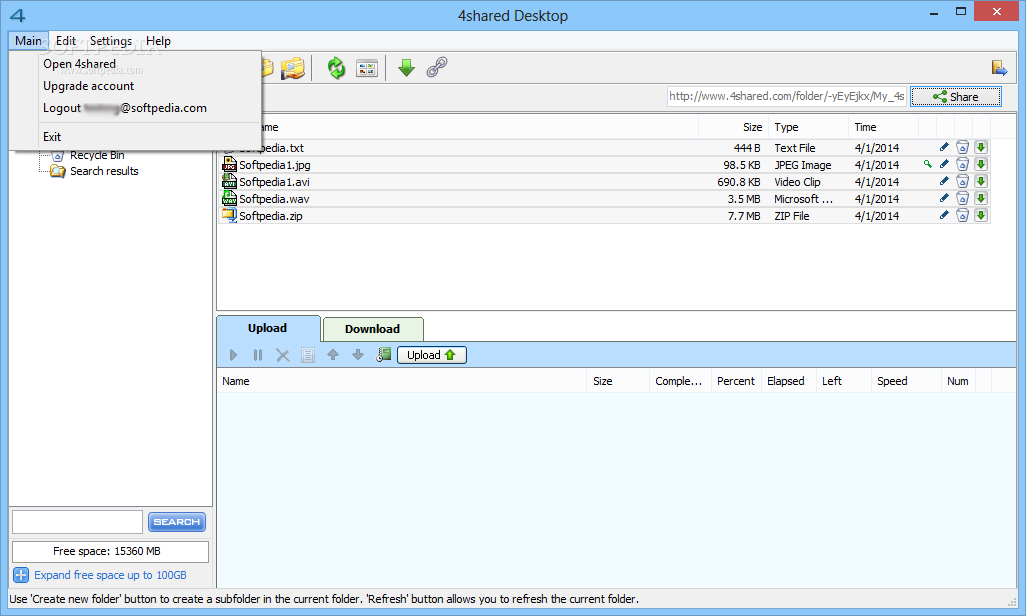Select Recycle Bin in folder tree
1026x616 pixels.
pos(97,155)
